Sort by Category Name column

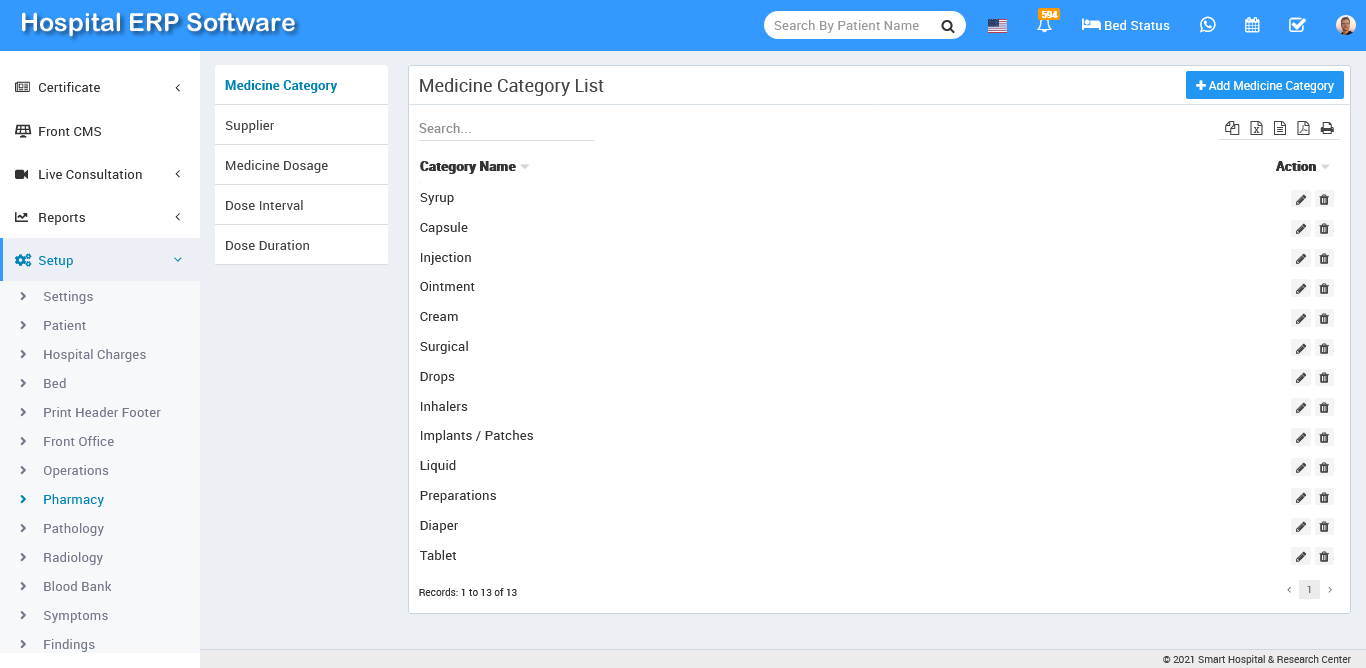coord(474,167)
